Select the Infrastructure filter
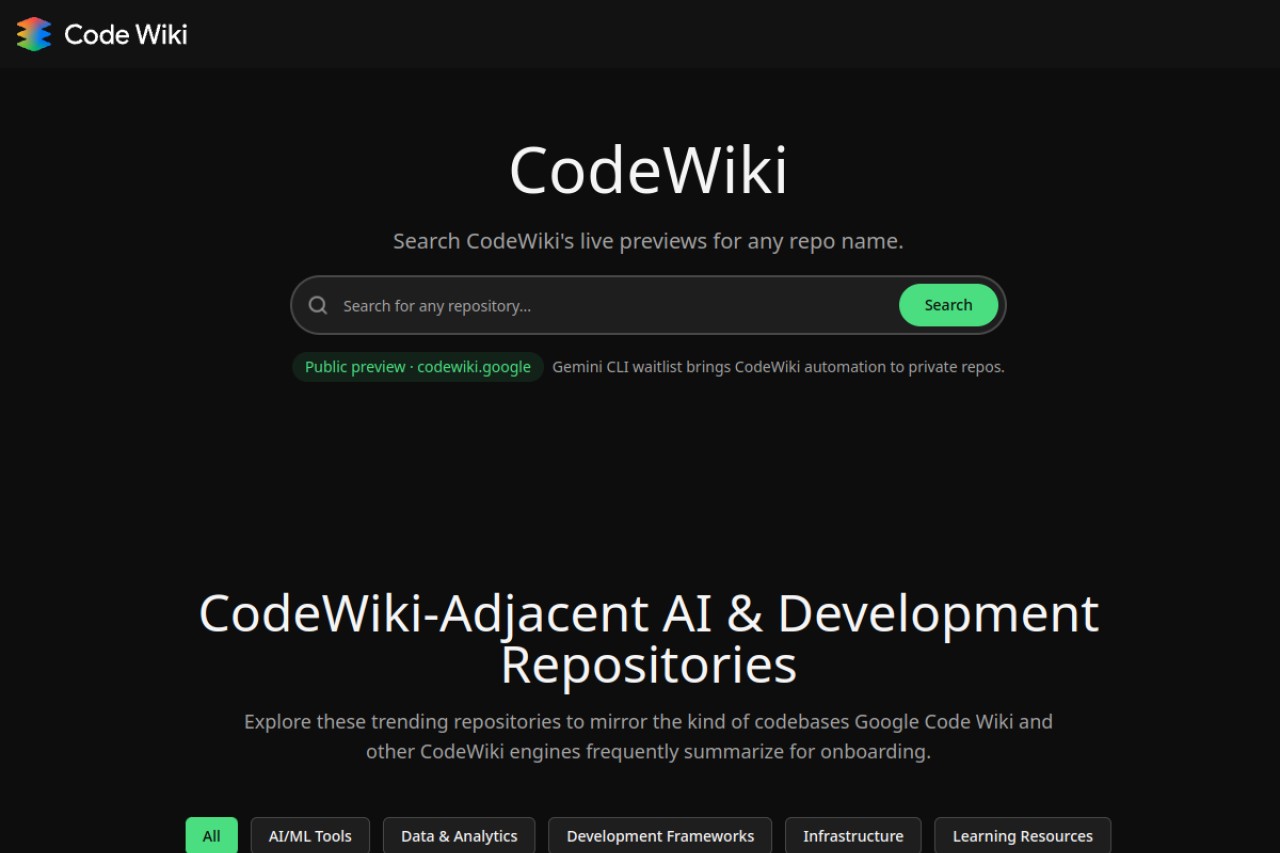 [x=853, y=836]
